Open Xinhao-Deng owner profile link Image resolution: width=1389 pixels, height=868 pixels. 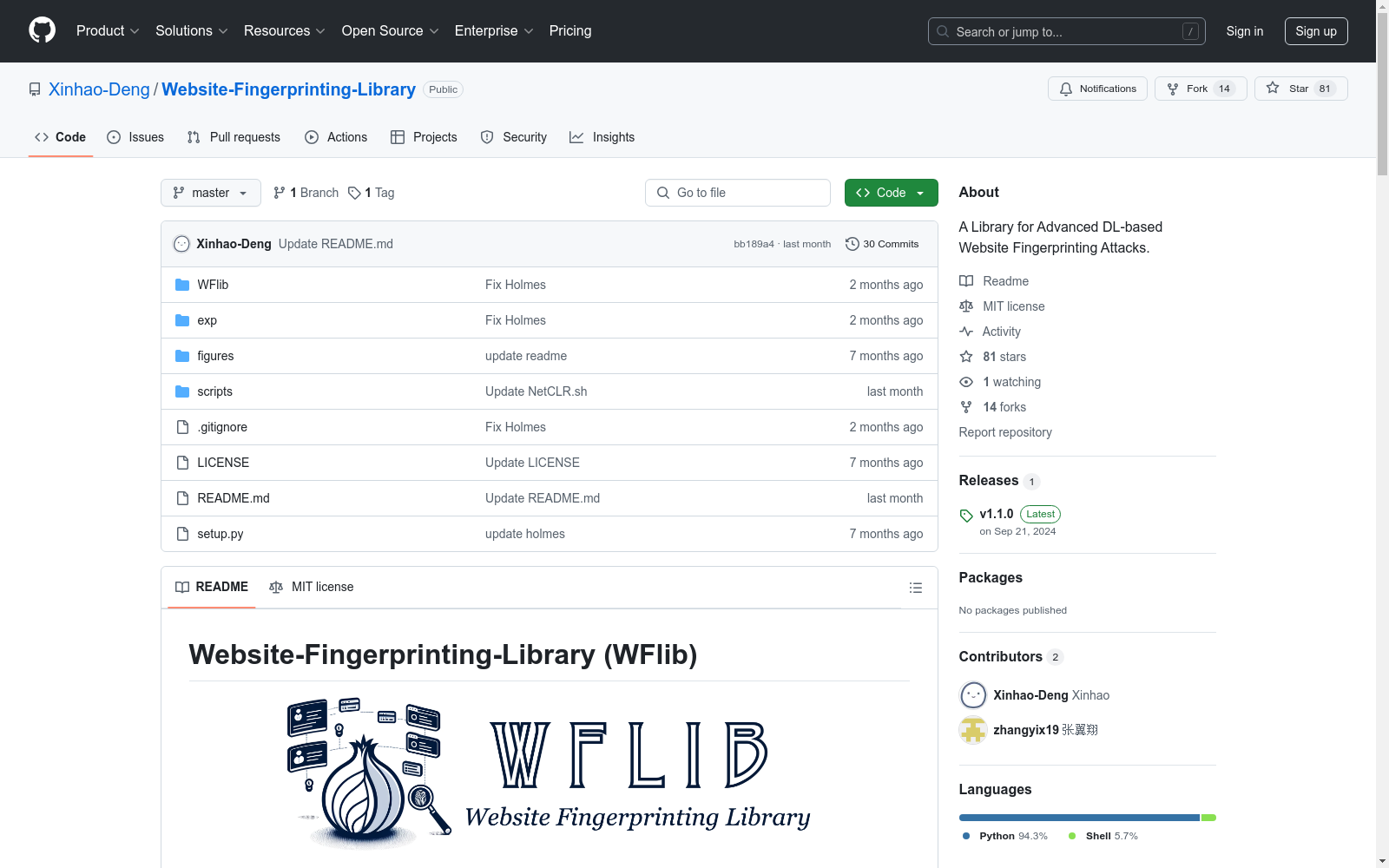[x=99, y=89]
